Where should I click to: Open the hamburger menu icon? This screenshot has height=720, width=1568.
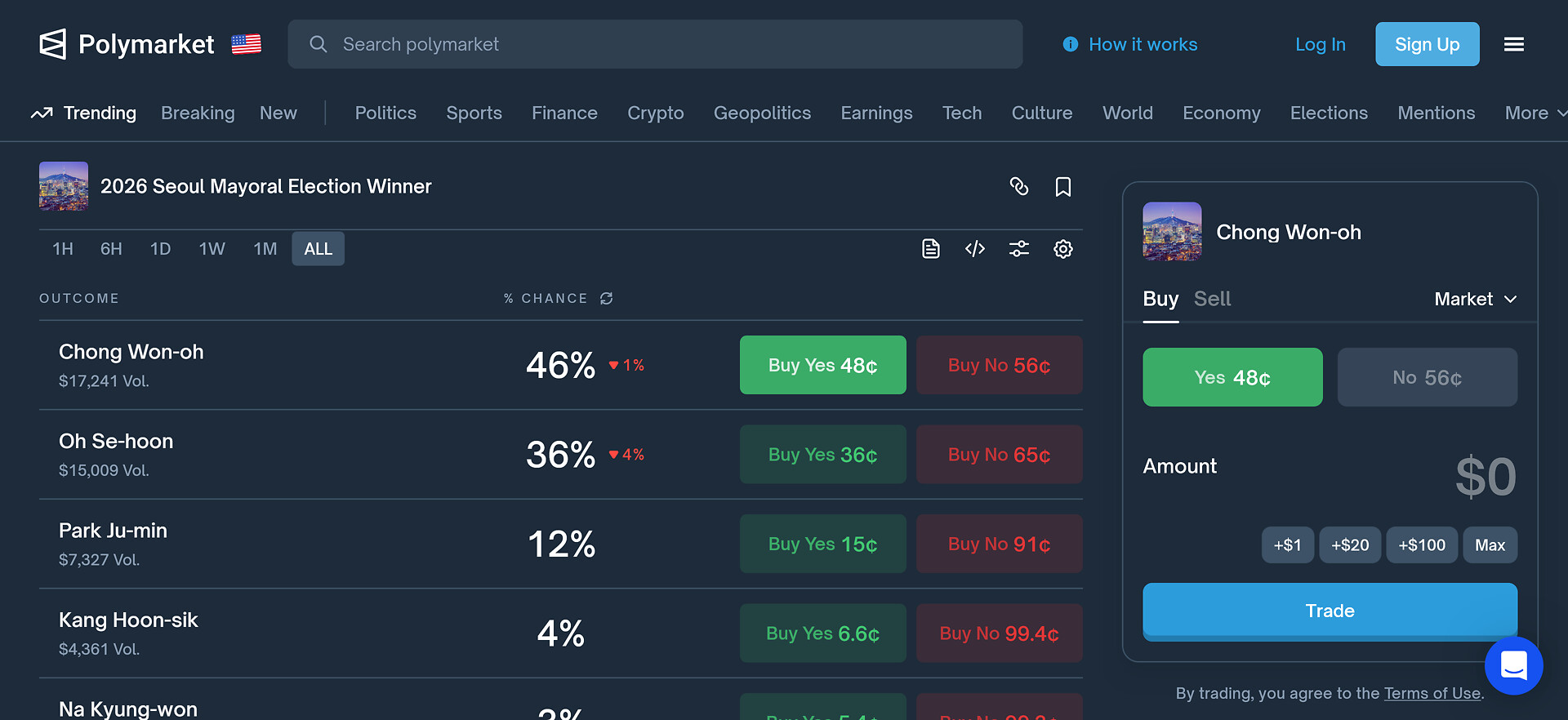(1513, 44)
